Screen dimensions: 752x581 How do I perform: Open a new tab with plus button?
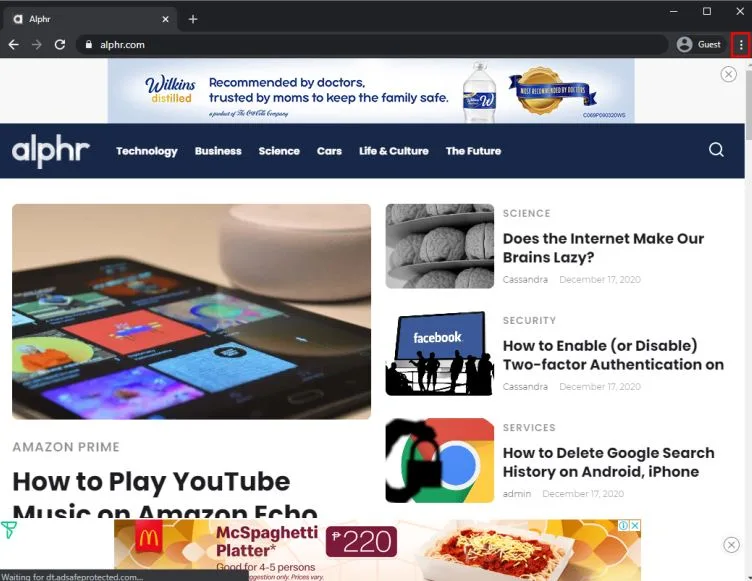point(193,19)
